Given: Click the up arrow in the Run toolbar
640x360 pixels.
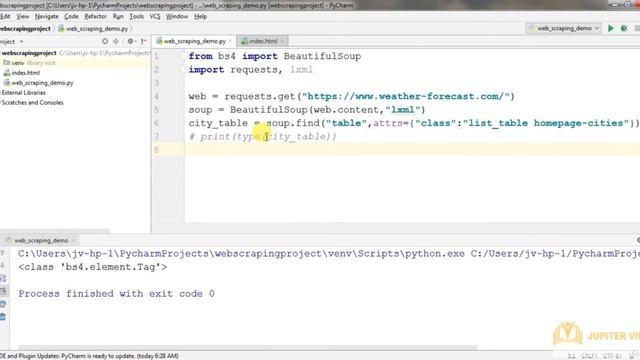Looking at the screenshot, I should (3, 253).
